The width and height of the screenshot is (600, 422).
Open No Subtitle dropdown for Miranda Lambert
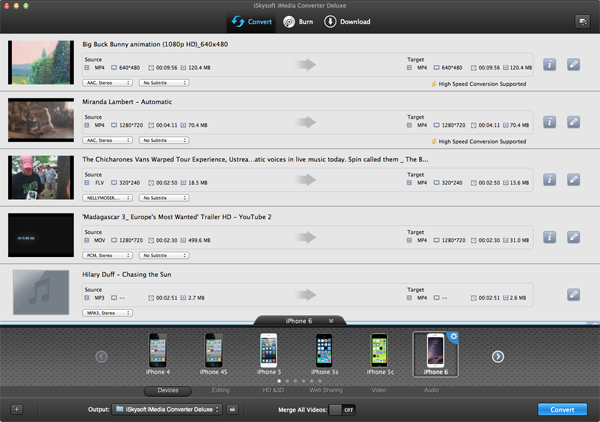pyautogui.click(x=165, y=141)
